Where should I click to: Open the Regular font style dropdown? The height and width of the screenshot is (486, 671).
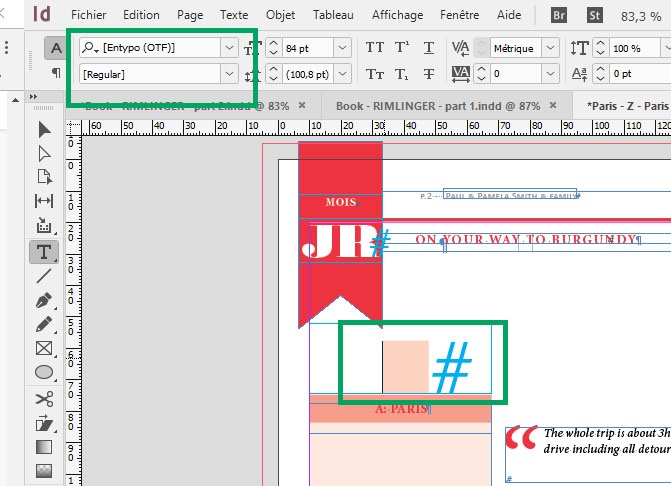(229, 74)
